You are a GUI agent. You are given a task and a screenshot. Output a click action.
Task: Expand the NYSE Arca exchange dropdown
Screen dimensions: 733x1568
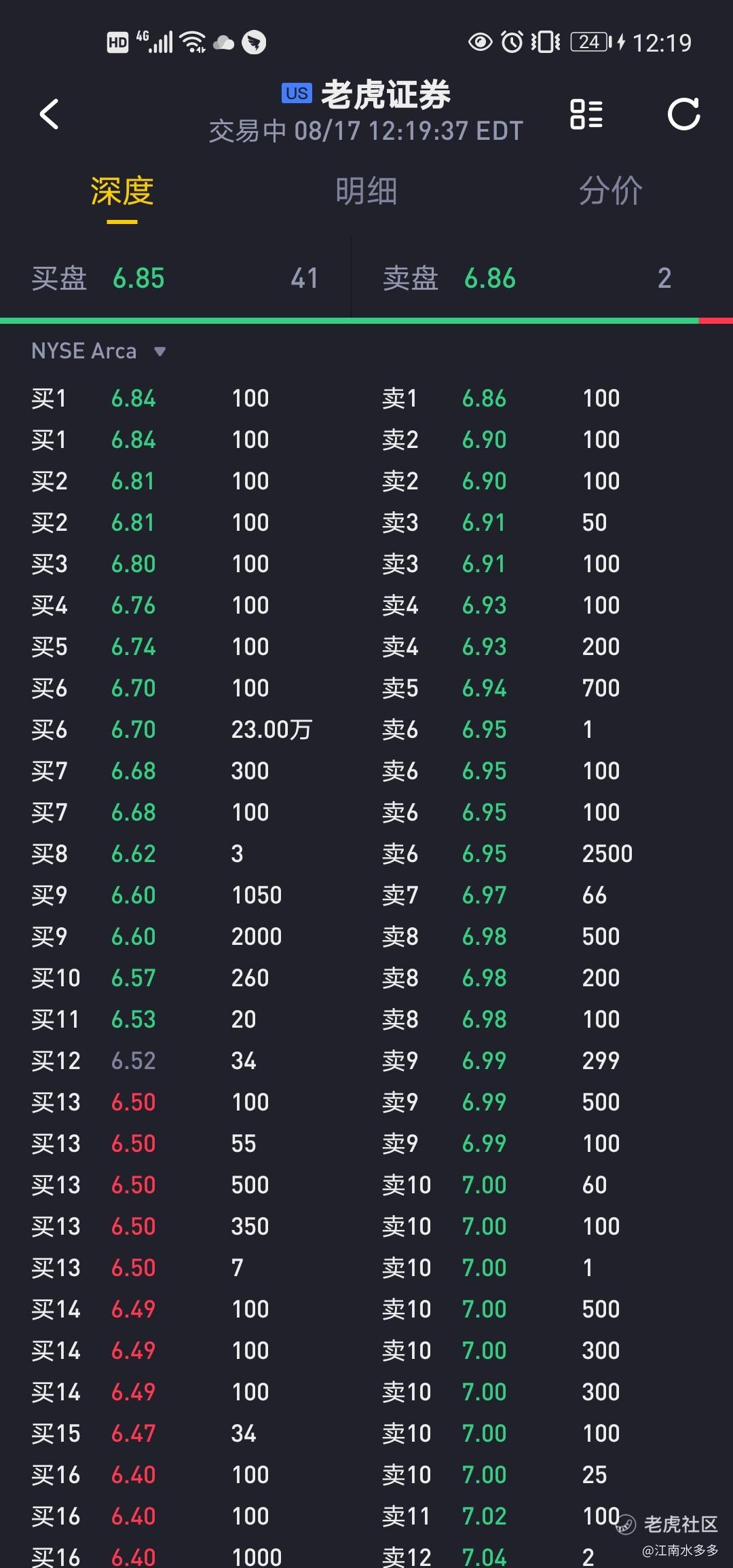[x=84, y=351]
